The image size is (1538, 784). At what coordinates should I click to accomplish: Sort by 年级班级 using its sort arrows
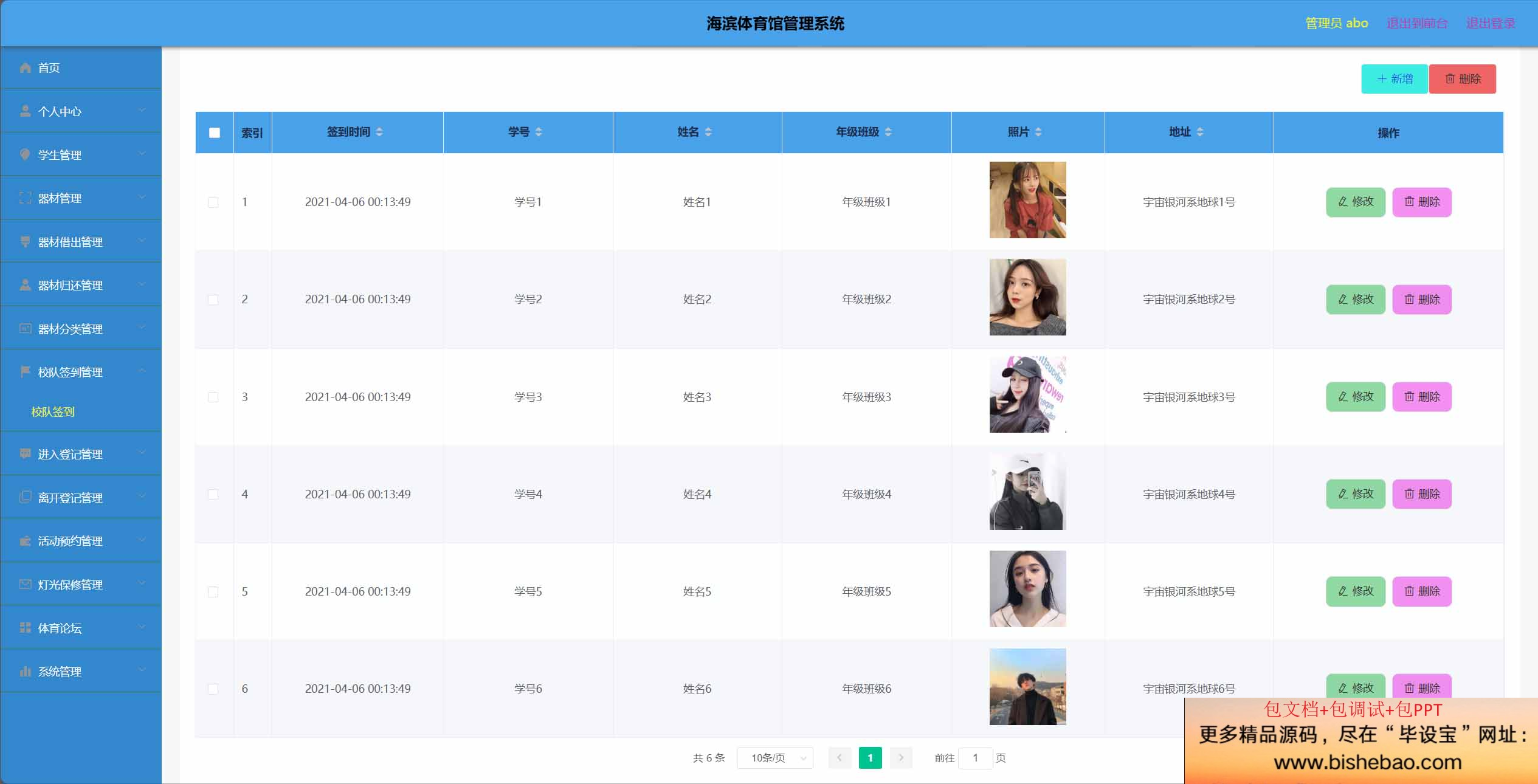point(888,132)
